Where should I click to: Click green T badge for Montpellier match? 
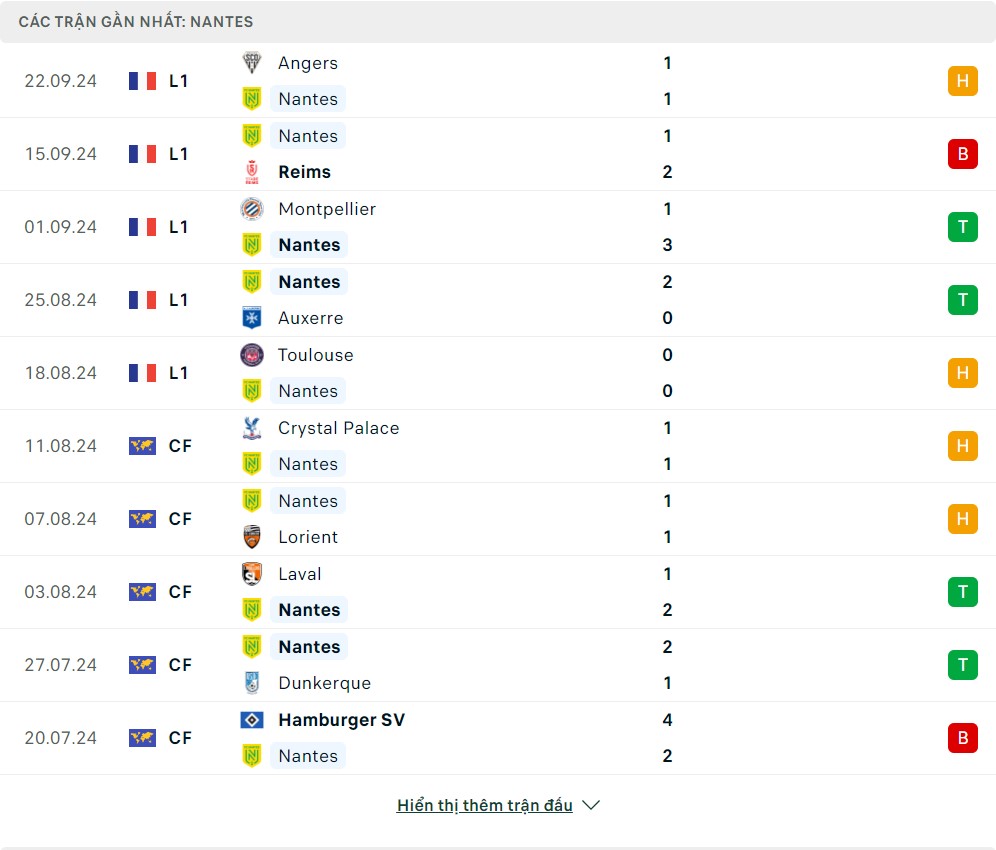click(x=962, y=227)
